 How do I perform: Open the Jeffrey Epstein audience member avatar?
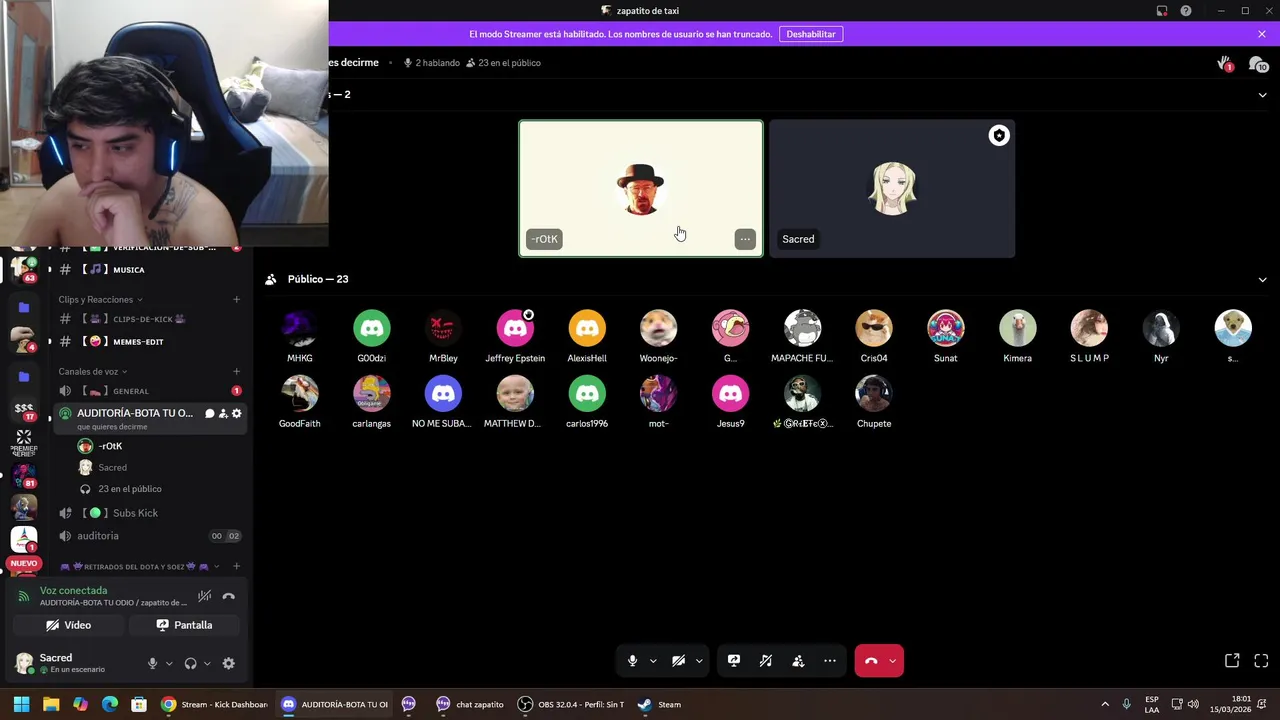pyautogui.click(x=515, y=328)
